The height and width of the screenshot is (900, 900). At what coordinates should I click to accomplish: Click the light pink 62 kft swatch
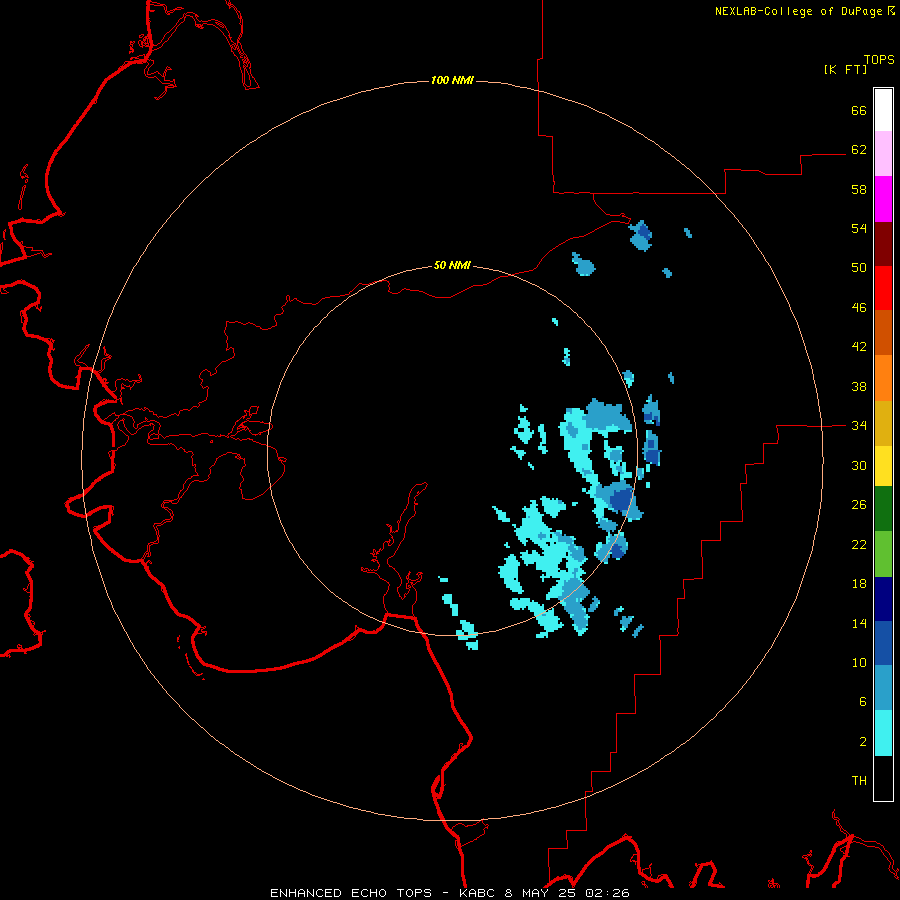883,154
